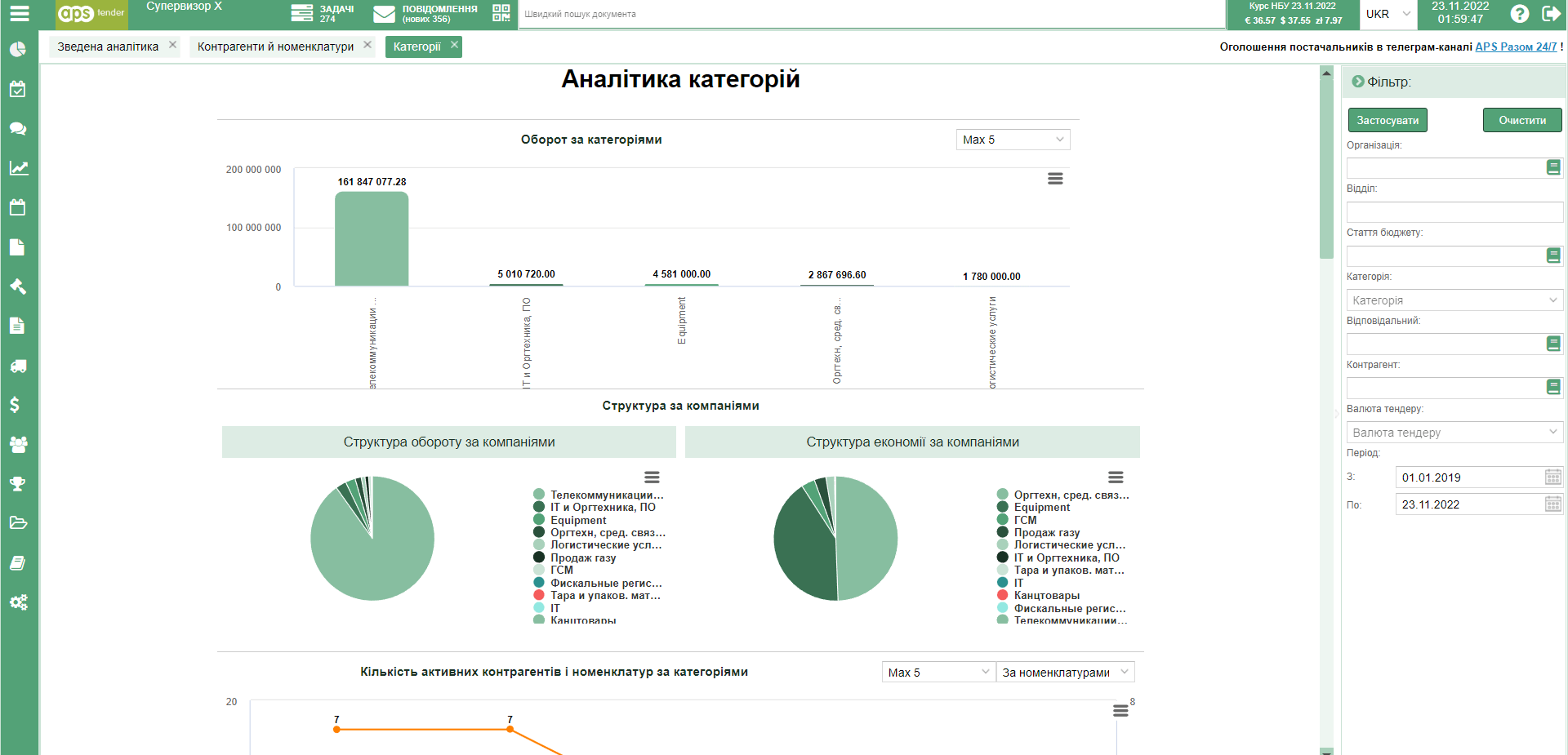Open the calendar check sidebar icon
The image size is (1568, 755).
(18, 89)
